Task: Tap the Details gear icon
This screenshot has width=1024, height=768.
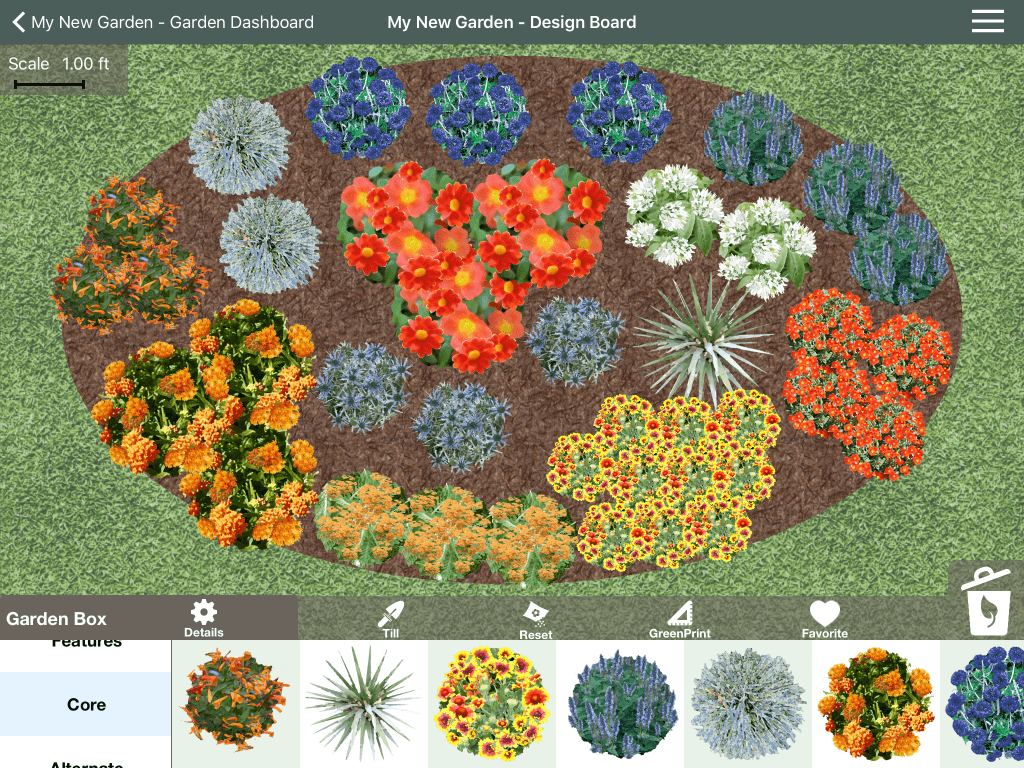Action: click(204, 618)
